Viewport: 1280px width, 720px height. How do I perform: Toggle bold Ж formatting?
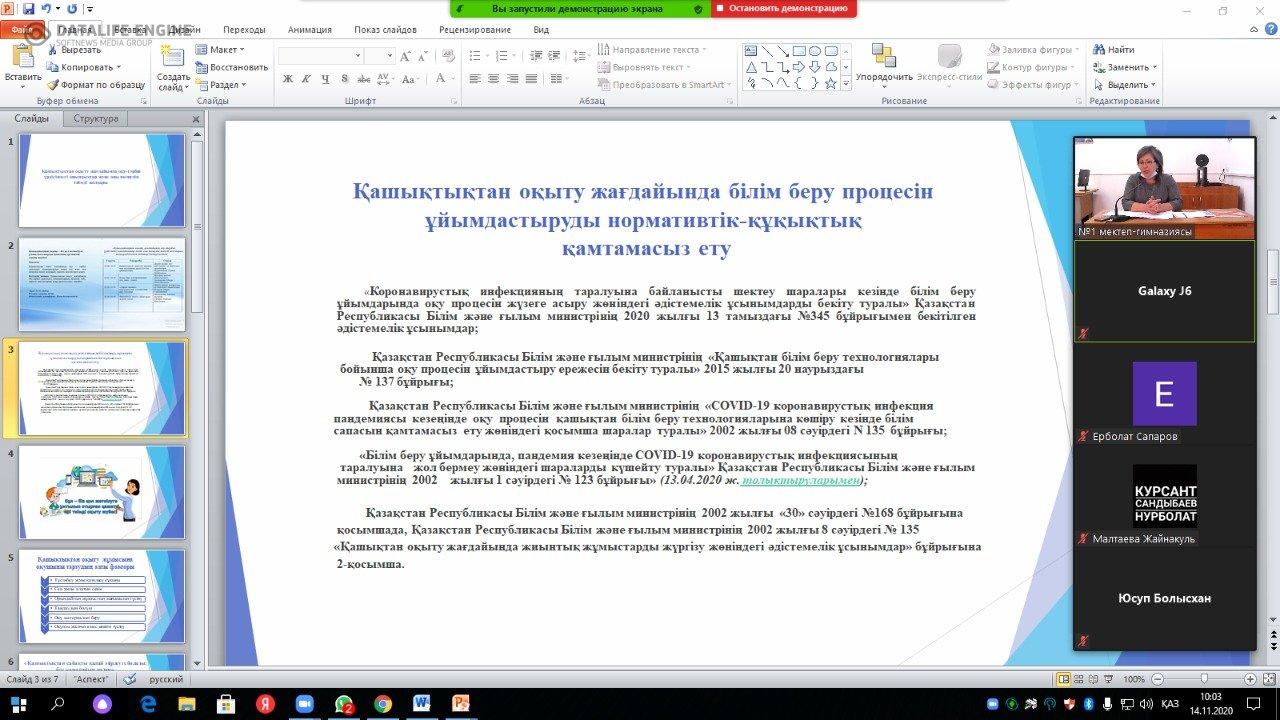[x=288, y=79]
